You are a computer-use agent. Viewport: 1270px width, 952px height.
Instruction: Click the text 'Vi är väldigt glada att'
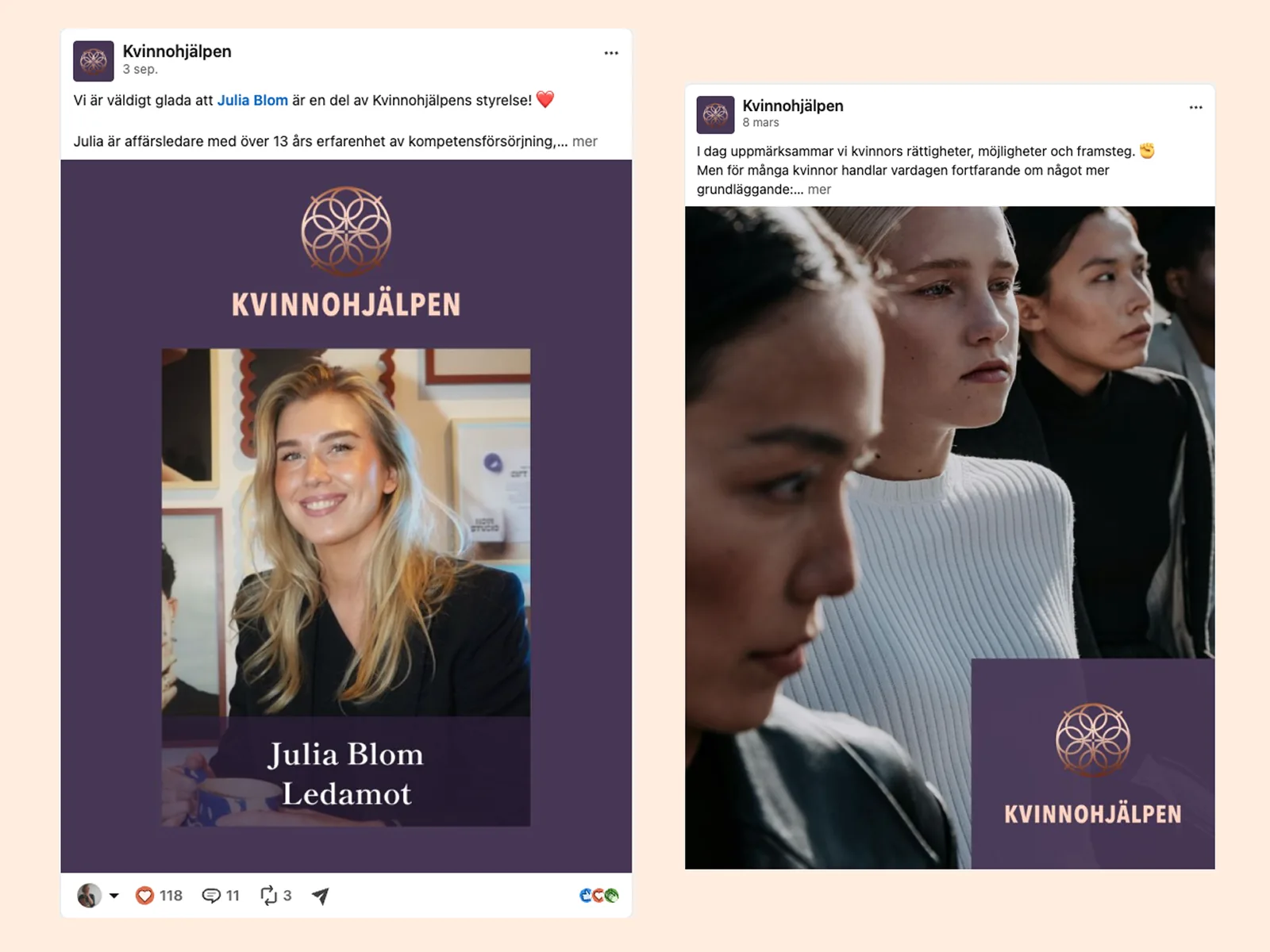[x=143, y=101]
